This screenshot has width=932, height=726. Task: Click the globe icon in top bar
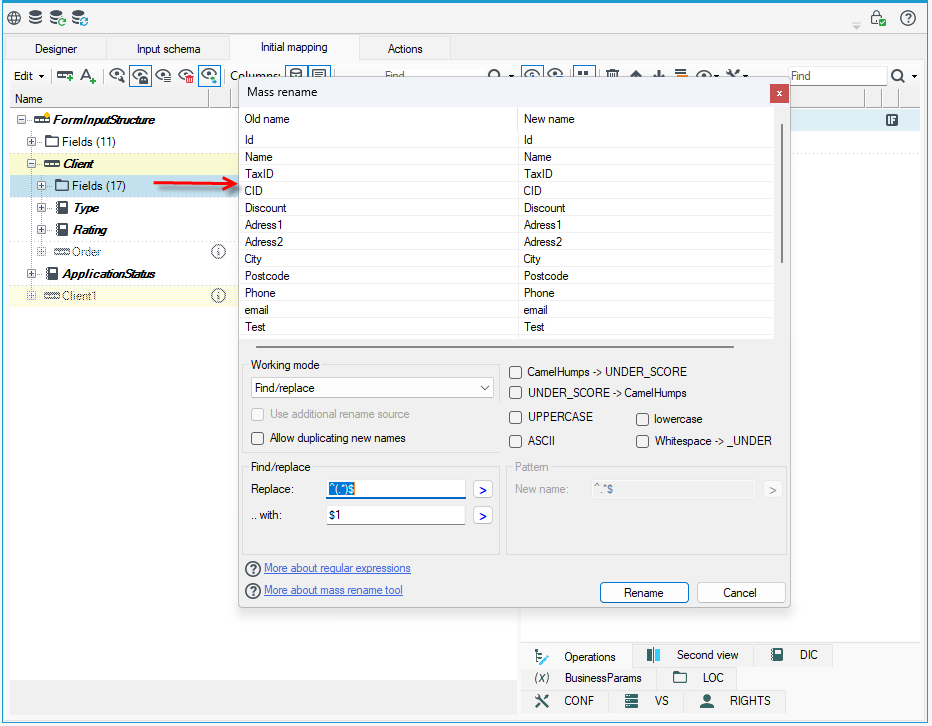pyautogui.click(x=14, y=18)
